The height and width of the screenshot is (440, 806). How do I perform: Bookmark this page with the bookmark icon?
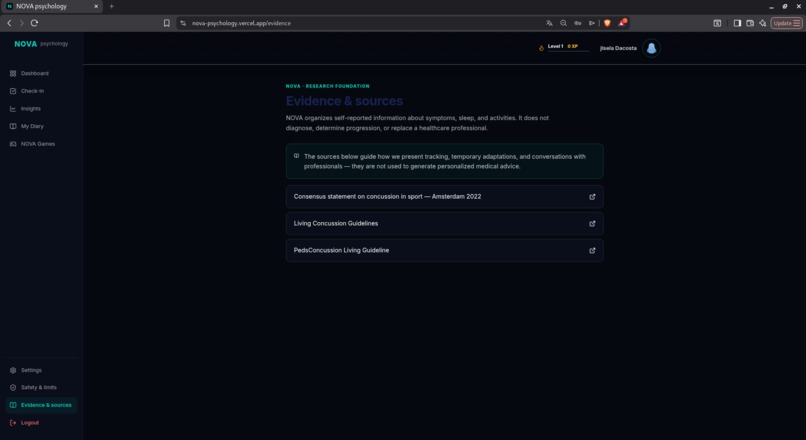(167, 23)
